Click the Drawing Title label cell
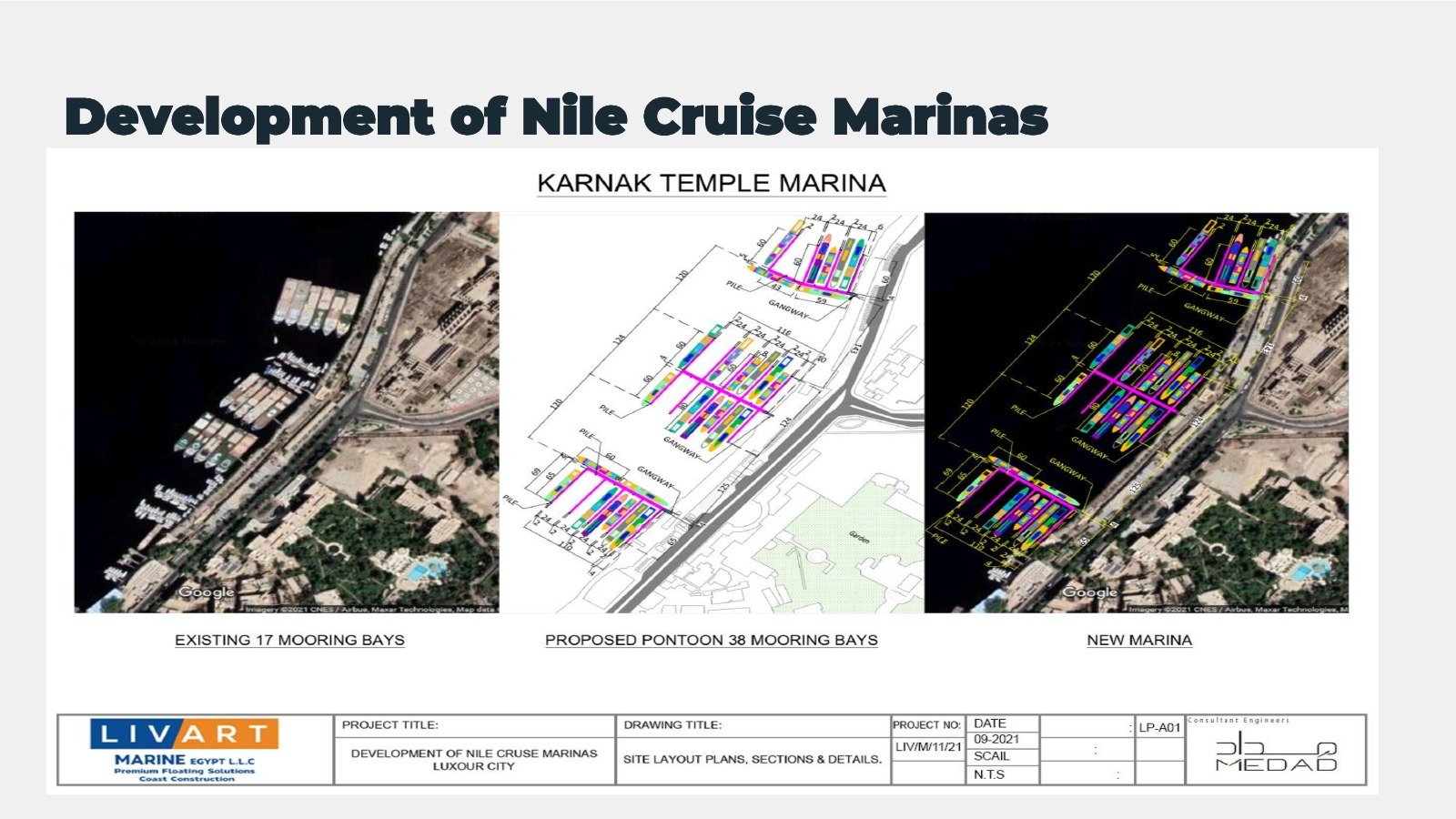 point(753,725)
